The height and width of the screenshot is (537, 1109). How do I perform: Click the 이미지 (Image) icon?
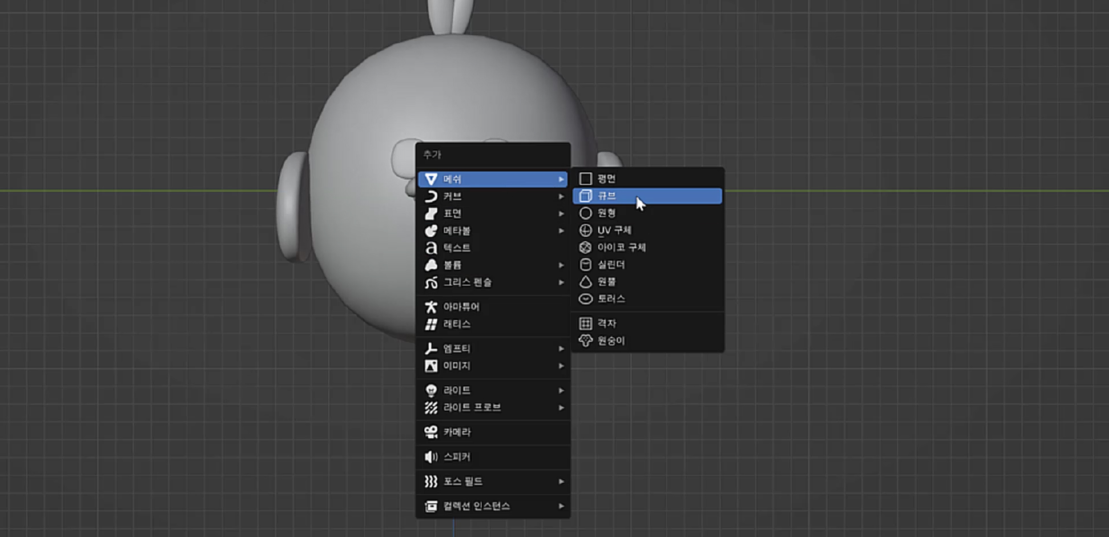tap(431, 366)
